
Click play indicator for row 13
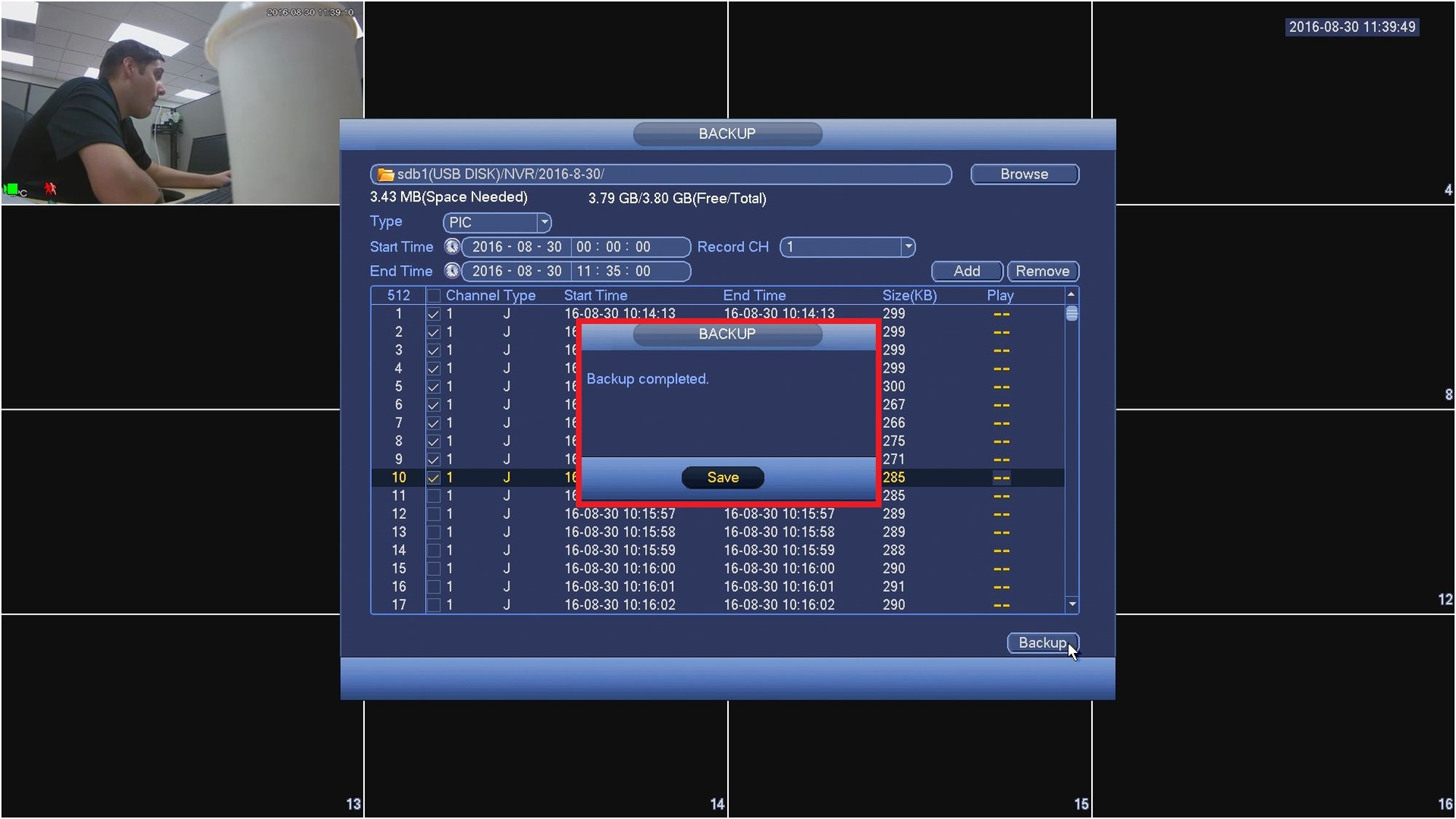click(1001, 532)
